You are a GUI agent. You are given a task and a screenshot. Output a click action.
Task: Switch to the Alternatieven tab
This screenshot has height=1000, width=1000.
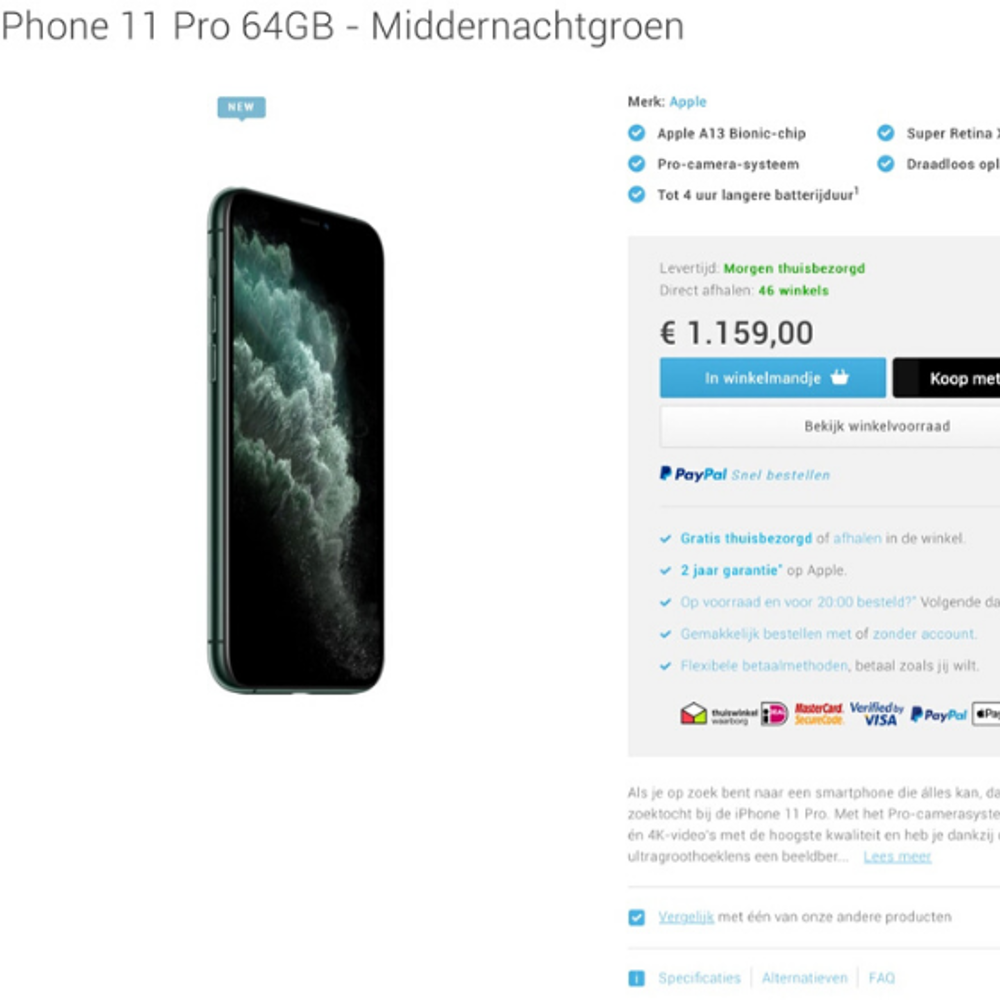[804, 978]
